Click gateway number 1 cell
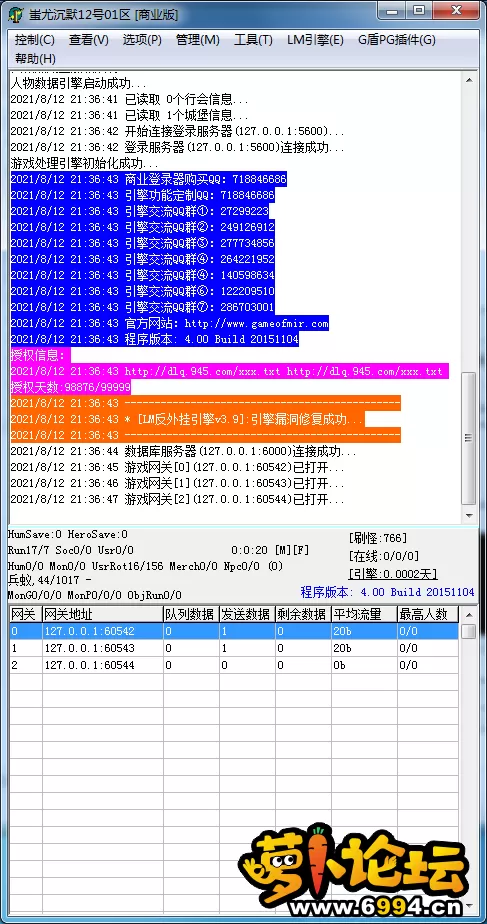 pyautogui.click(x=25, y=648)
